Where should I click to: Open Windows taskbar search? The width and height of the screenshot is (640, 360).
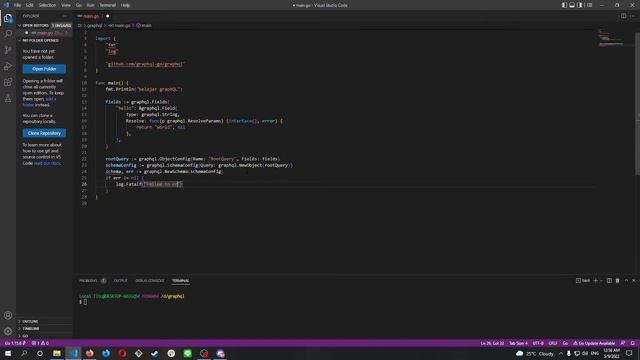[x=24, y=353]
